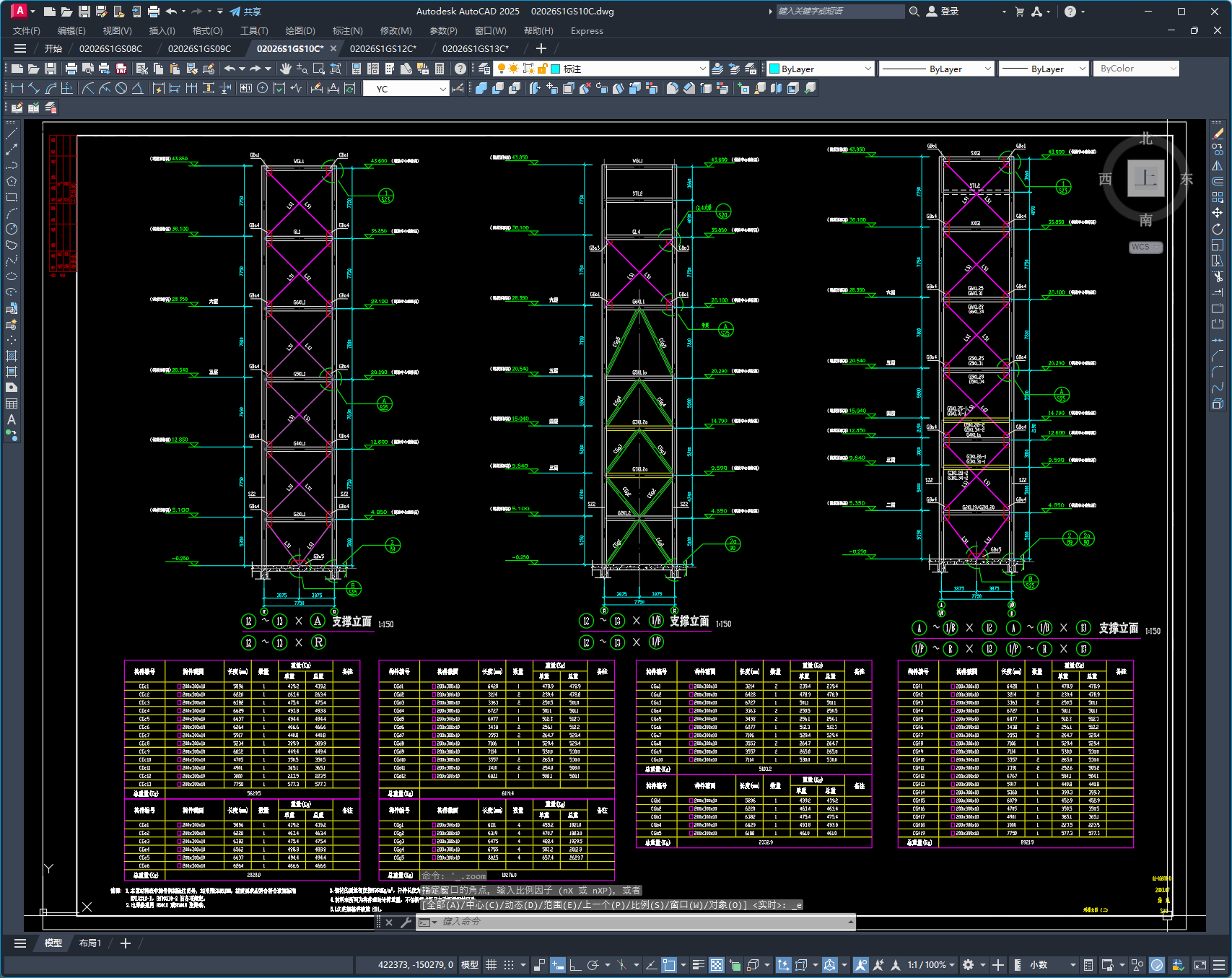Open the YC dimension style dropdown
The width and height of the screenshot is (1232, 978).
click(x=406, y=89)
